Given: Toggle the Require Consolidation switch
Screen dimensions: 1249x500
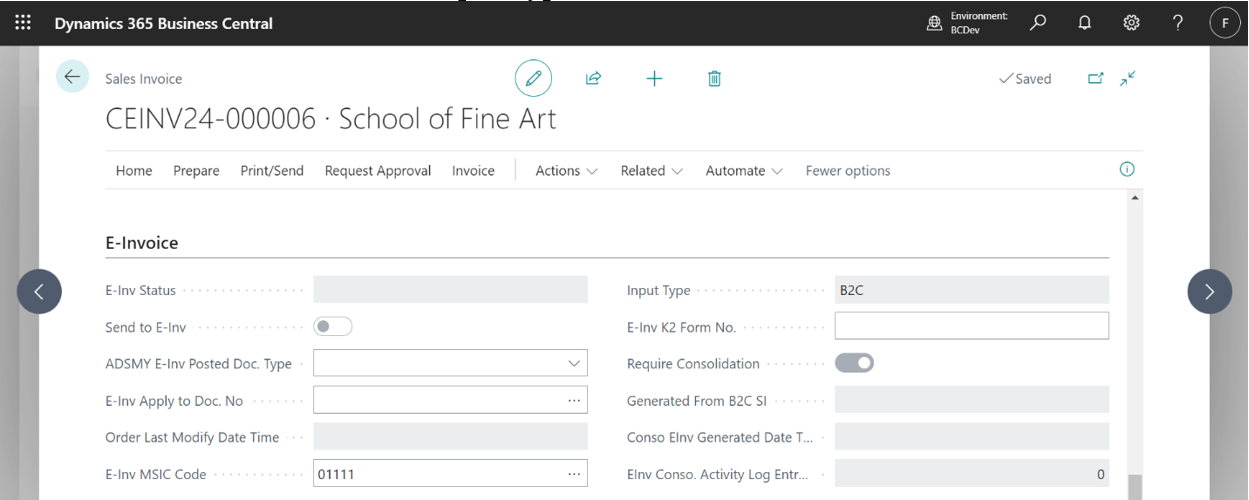Looking at the screenshot, I should (x=854, y=363).
